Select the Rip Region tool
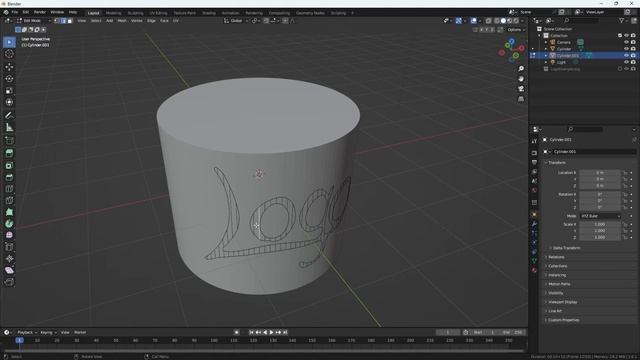The height and width of the screenshot is (360, 640). tap(9, 282)
